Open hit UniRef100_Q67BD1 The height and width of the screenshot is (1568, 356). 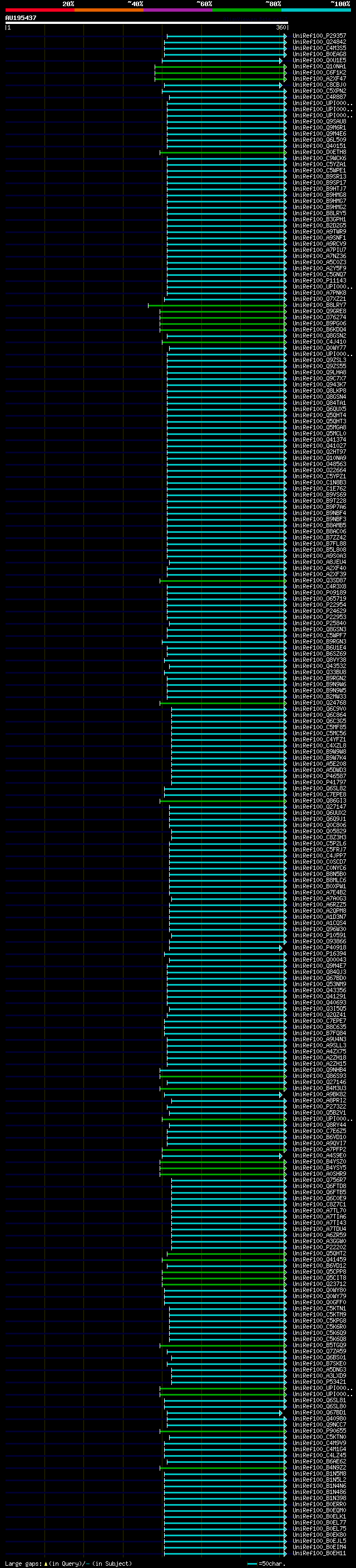coord(319,1412)
